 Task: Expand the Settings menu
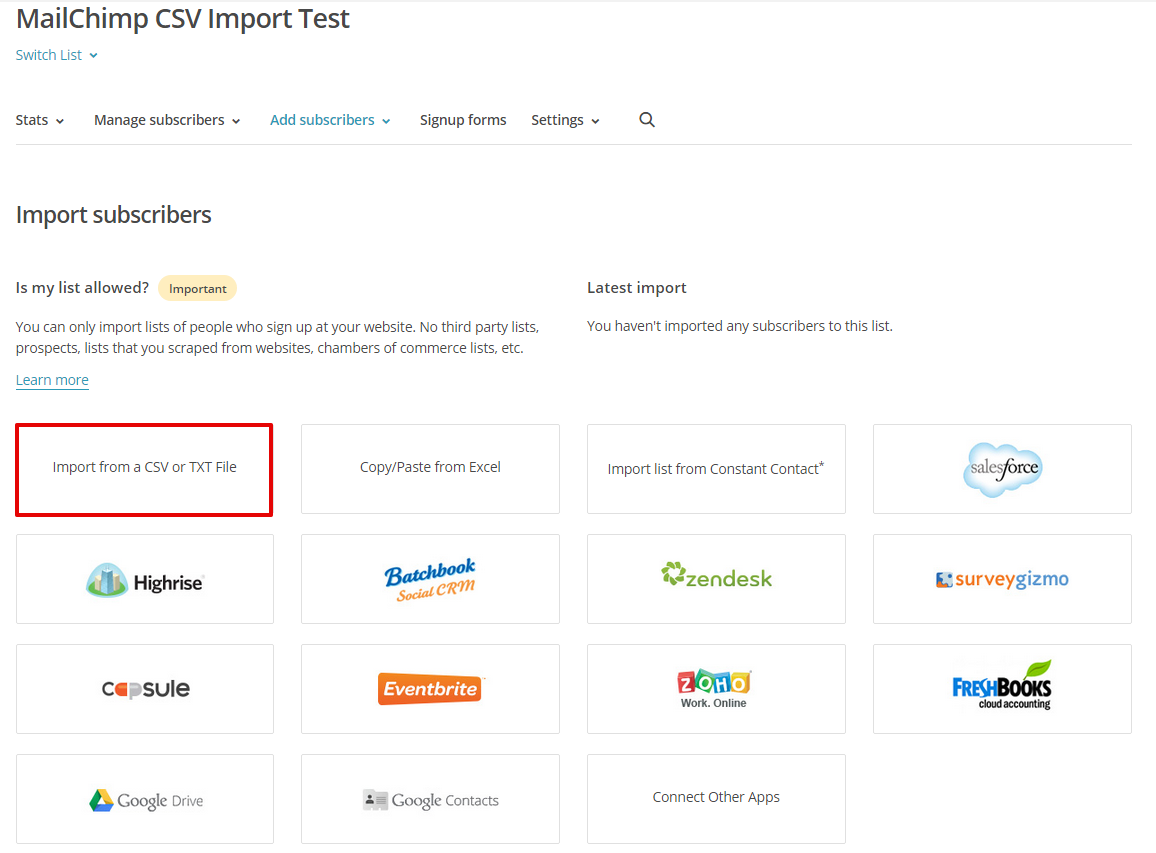pyautogui.click(x=565, y=120)
